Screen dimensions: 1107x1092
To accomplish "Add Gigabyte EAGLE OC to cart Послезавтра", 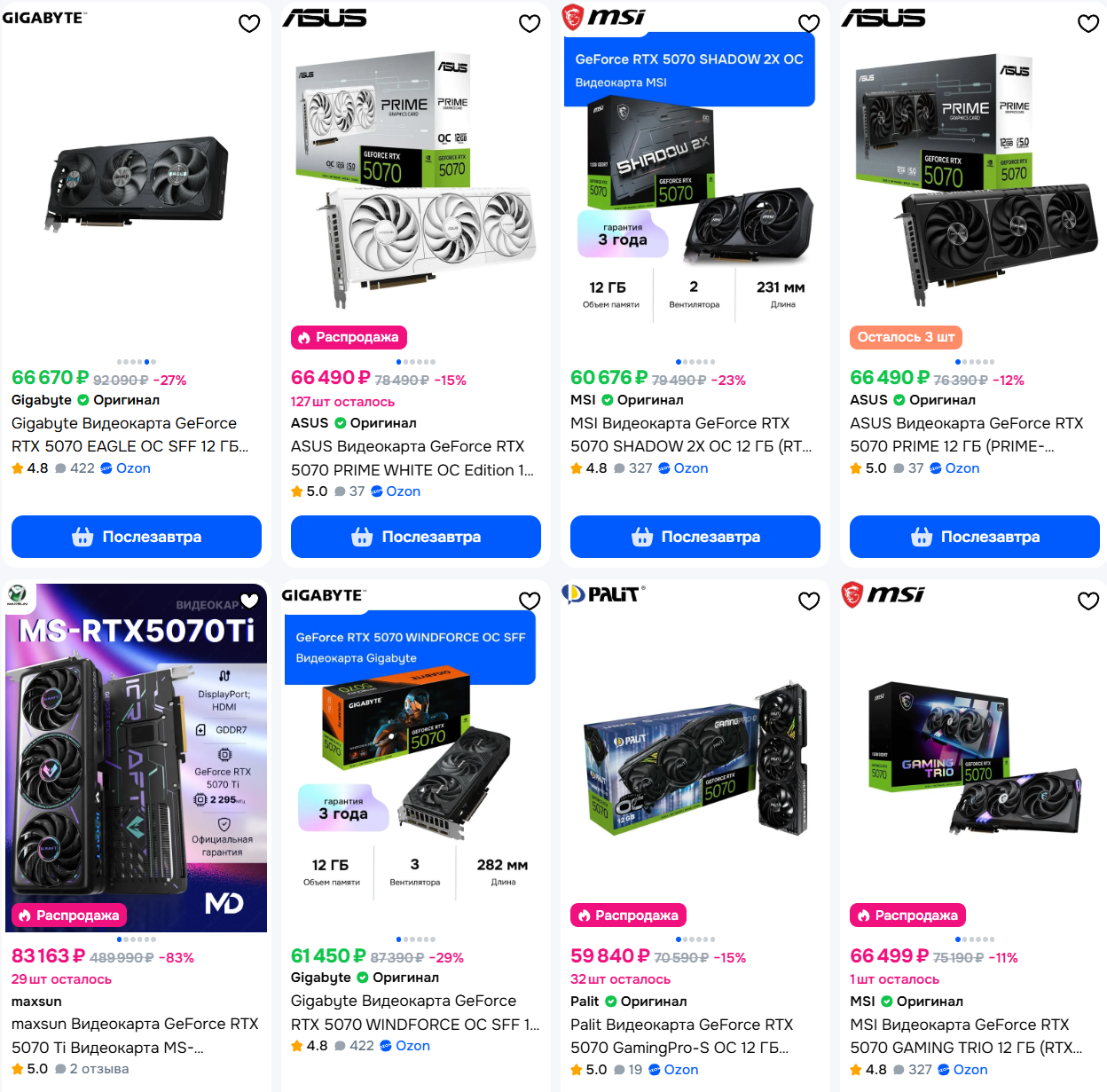I will [137, 537].
